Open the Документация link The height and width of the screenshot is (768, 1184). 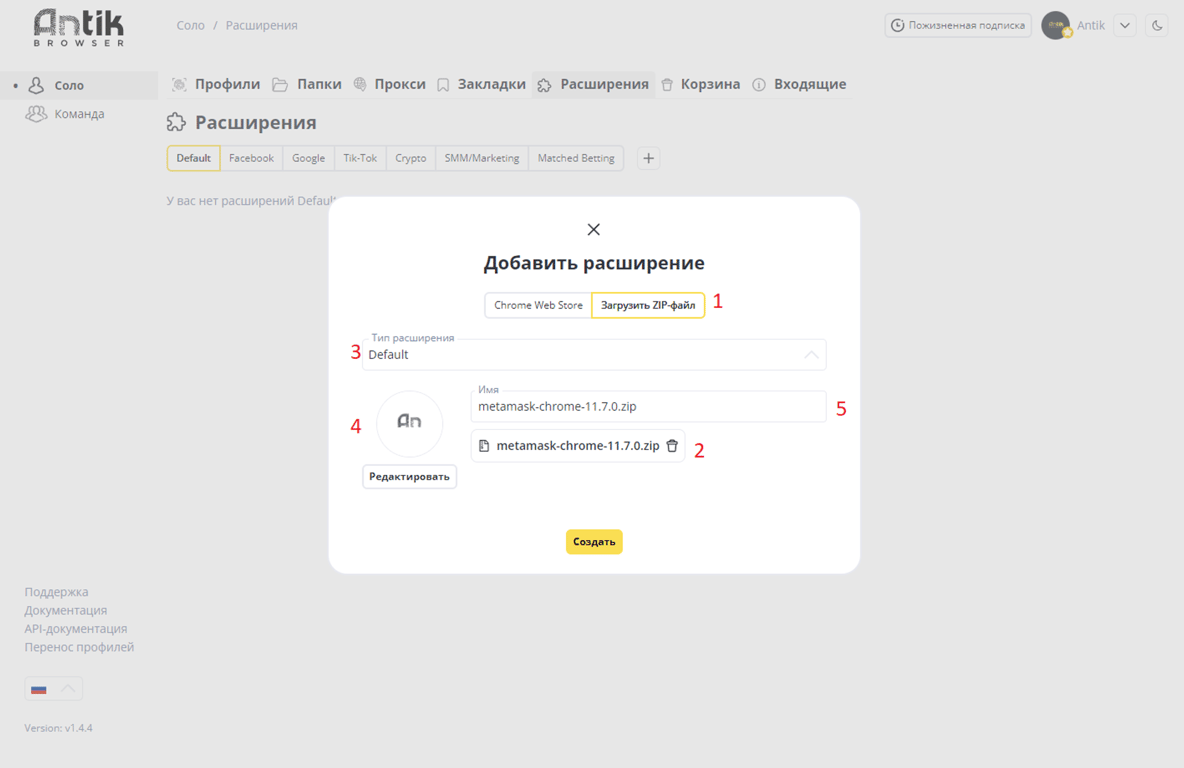66,610
